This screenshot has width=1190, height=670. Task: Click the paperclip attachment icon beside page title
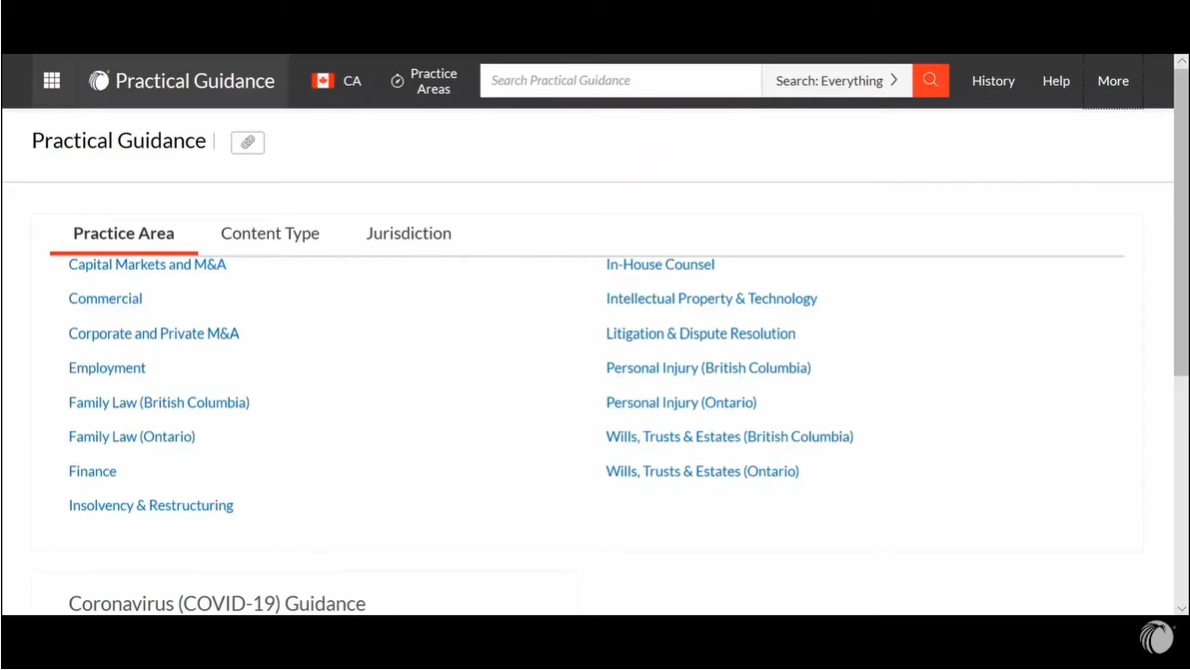coord(247,142)
